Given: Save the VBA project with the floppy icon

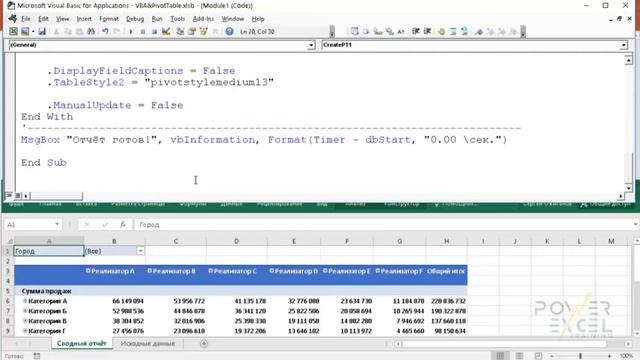Looking at the screenshot, I should click(x=42, y=31).
